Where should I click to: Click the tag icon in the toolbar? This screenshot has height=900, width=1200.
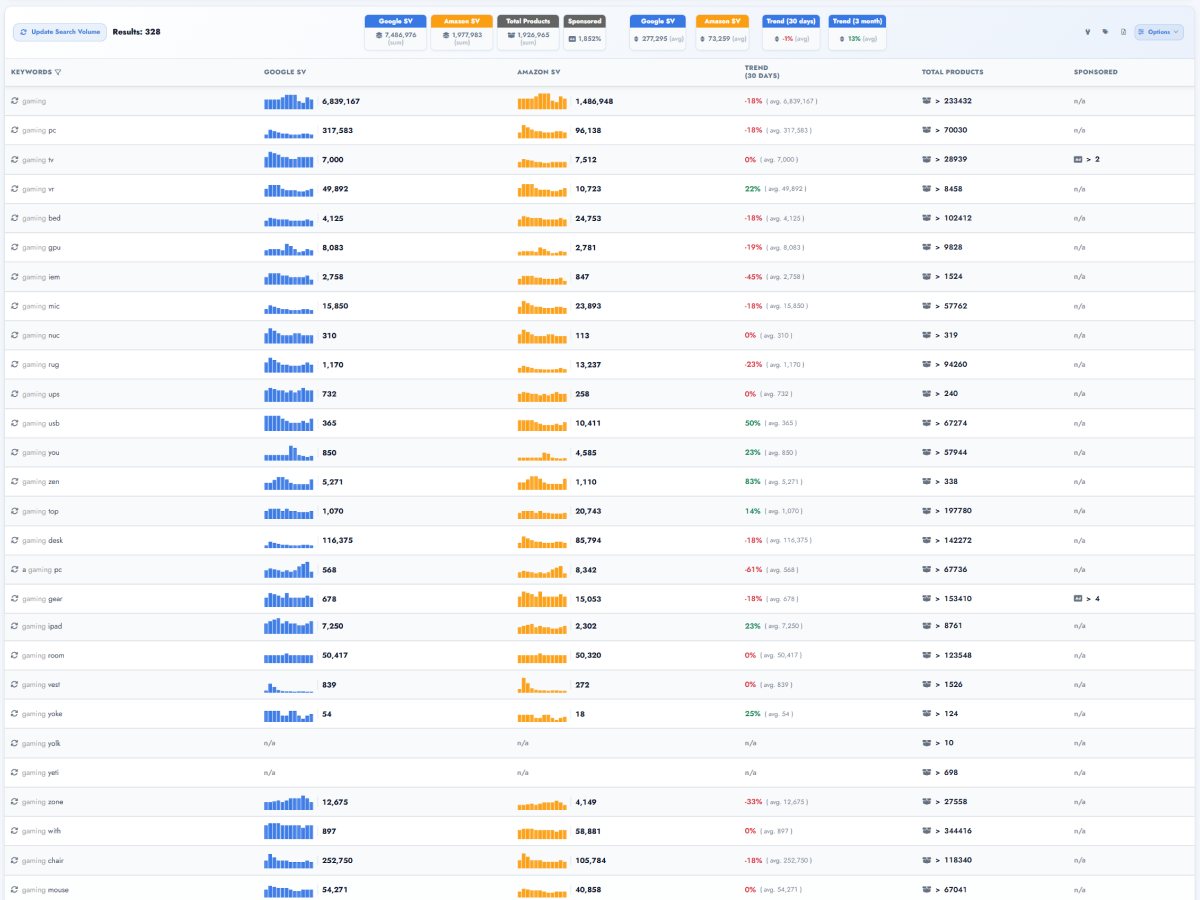pyautogui.click(x=1105, y=32)
